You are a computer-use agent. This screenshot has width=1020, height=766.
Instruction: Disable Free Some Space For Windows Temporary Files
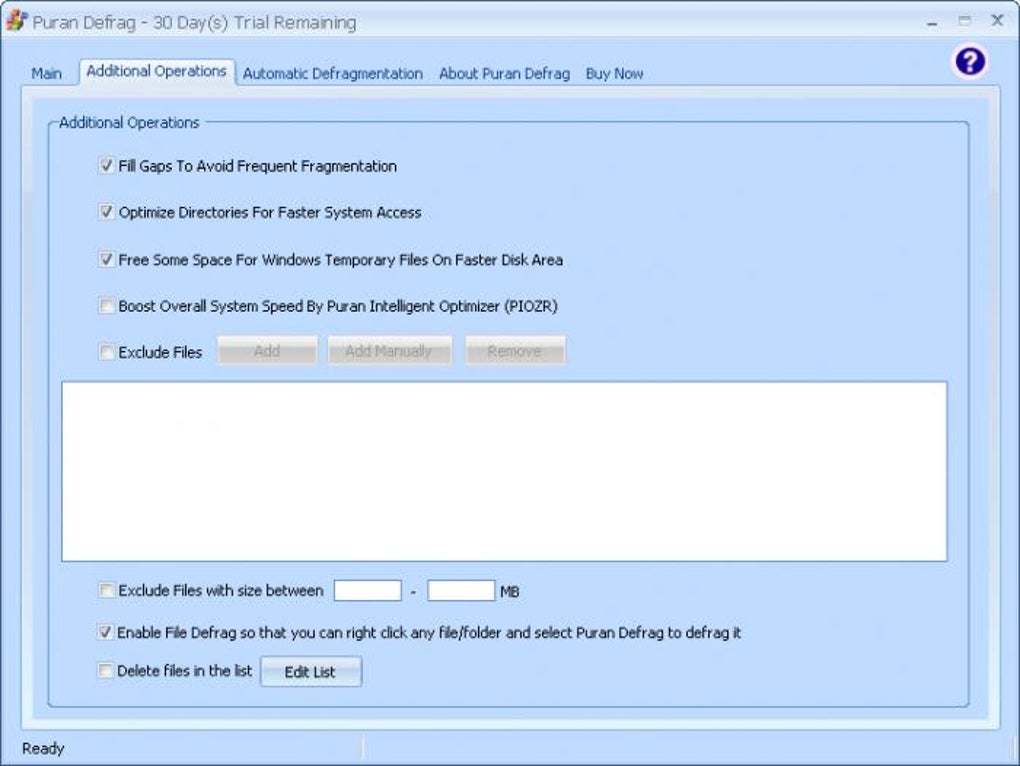tap(107, 259)
